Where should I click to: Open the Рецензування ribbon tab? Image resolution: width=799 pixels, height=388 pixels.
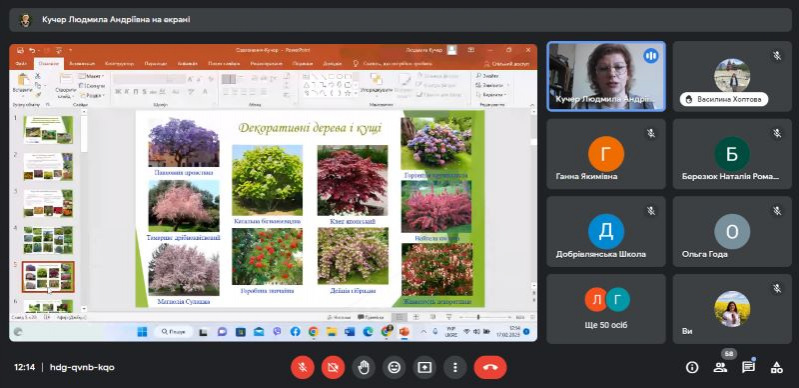click(266, 64)
